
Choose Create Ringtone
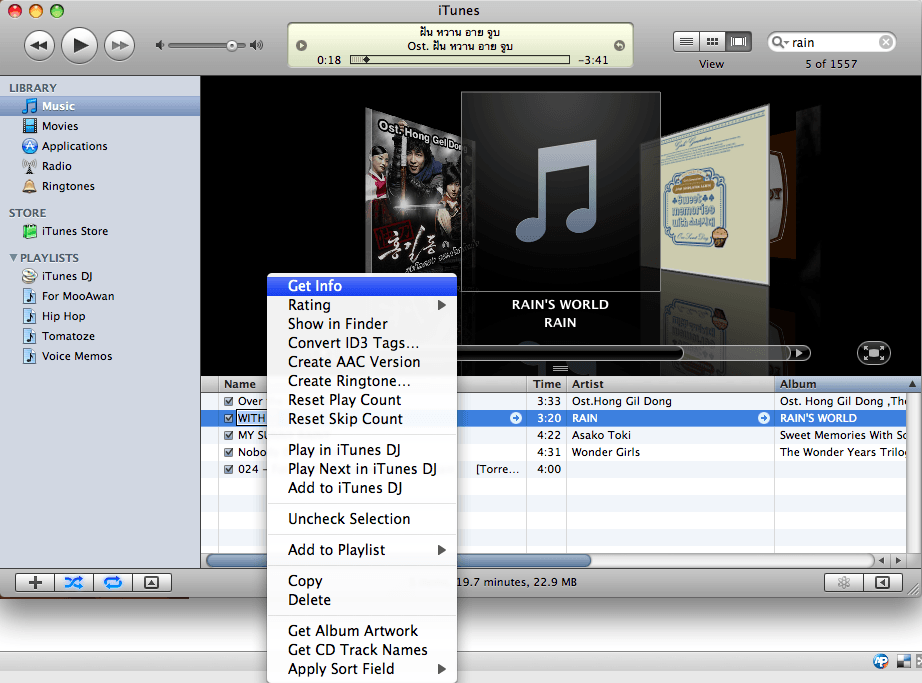click(x=362, y=381)
